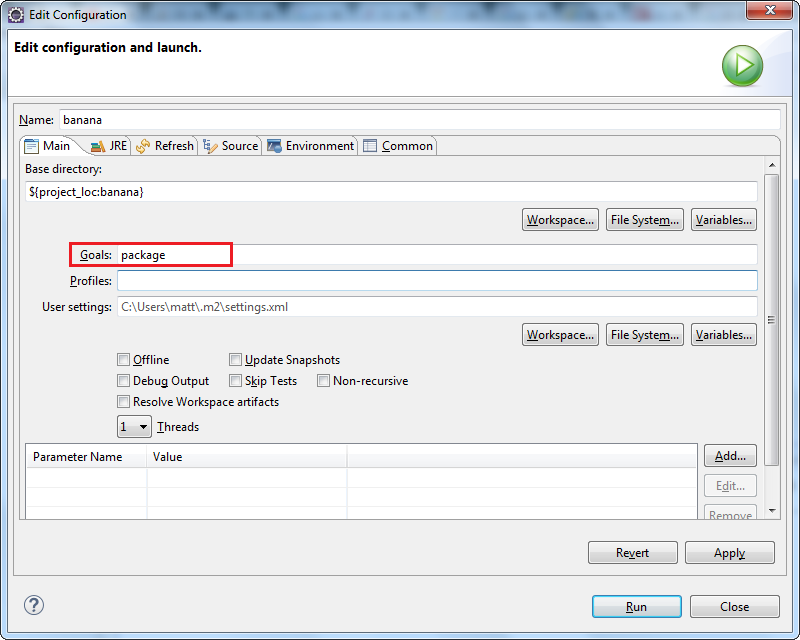Switch to the JRE tab
The width and height of the screenshot is (800, 640).
coord(108,146)
